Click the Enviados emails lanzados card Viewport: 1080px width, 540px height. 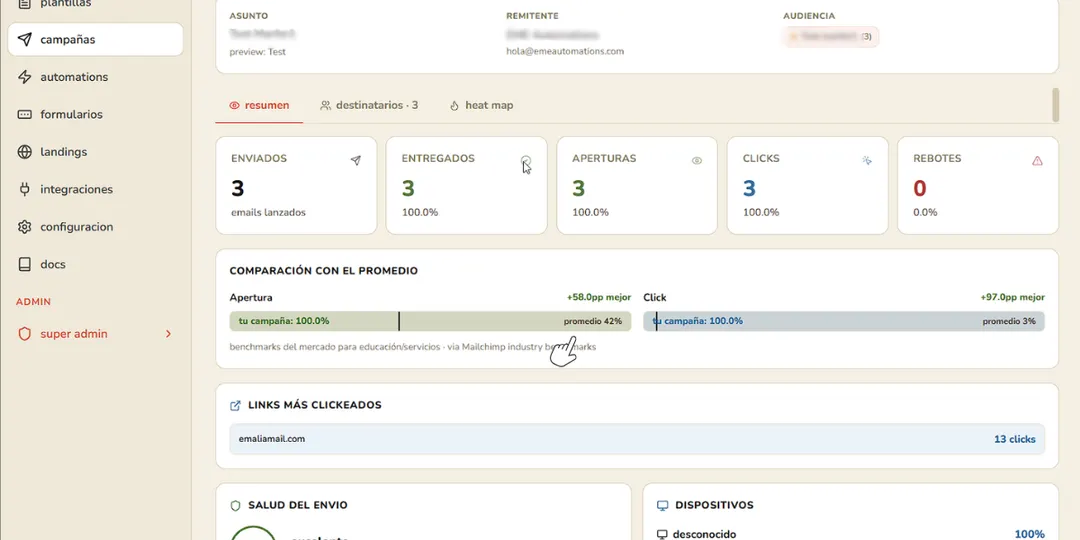296,185
